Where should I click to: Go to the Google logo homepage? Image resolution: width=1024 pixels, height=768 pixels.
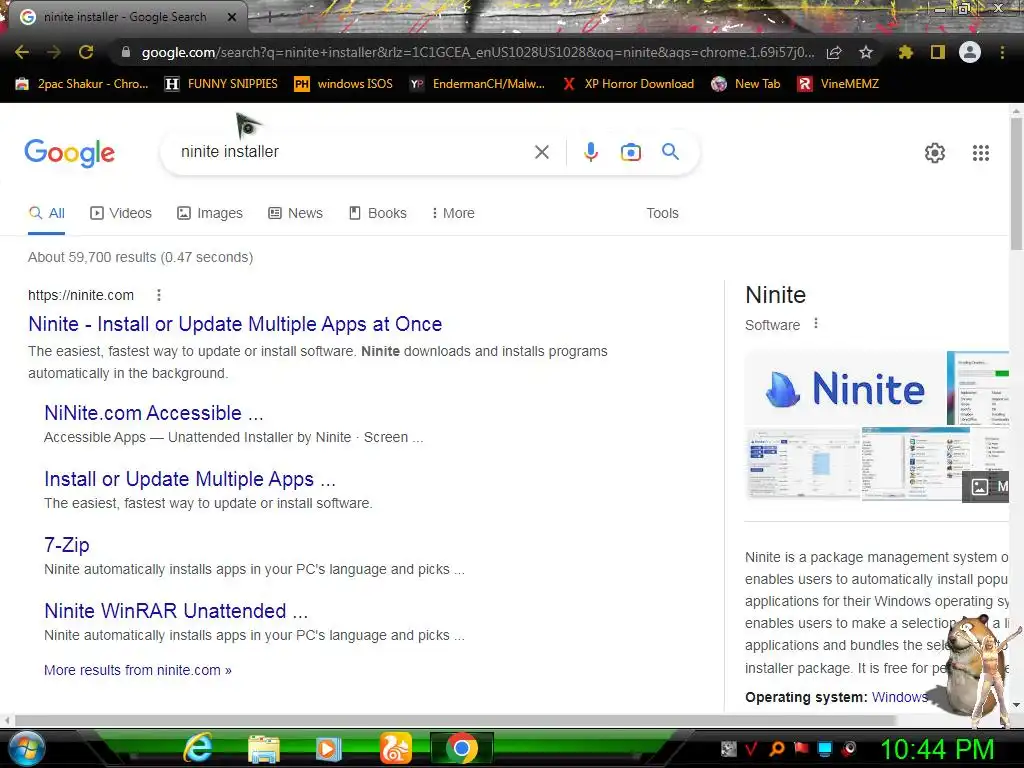pyautogui.click(x=70, y=153)
